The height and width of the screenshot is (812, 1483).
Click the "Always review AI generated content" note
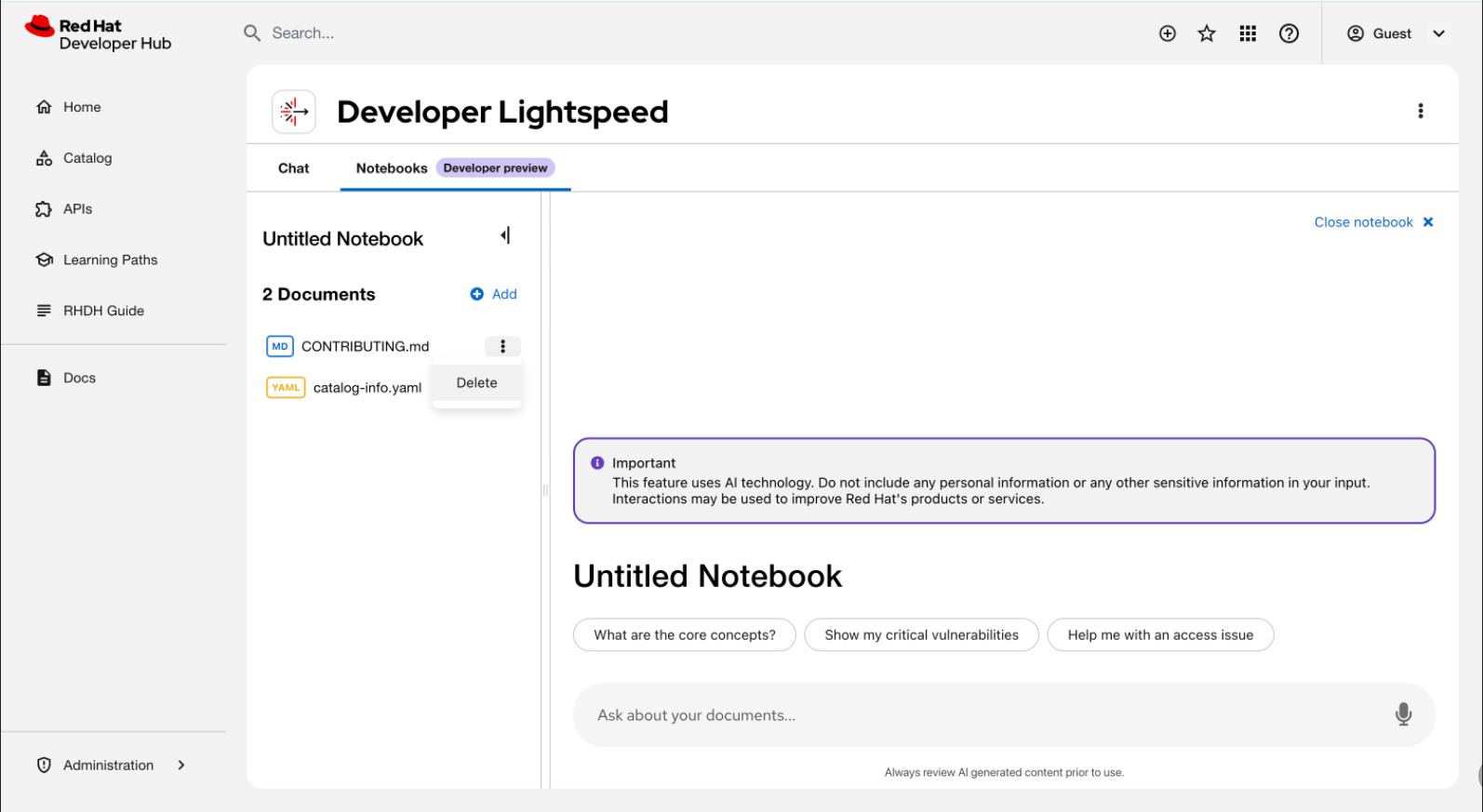[x=1004, y=772]
